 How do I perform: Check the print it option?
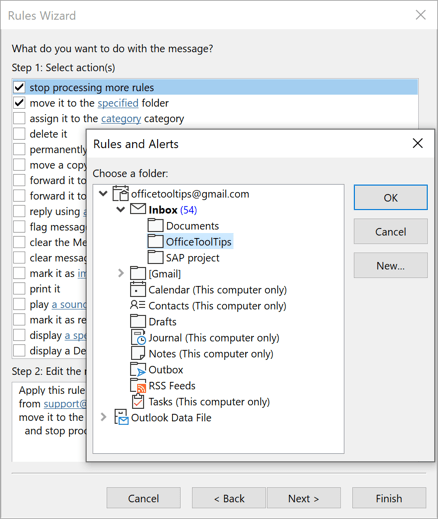(19, 289)
